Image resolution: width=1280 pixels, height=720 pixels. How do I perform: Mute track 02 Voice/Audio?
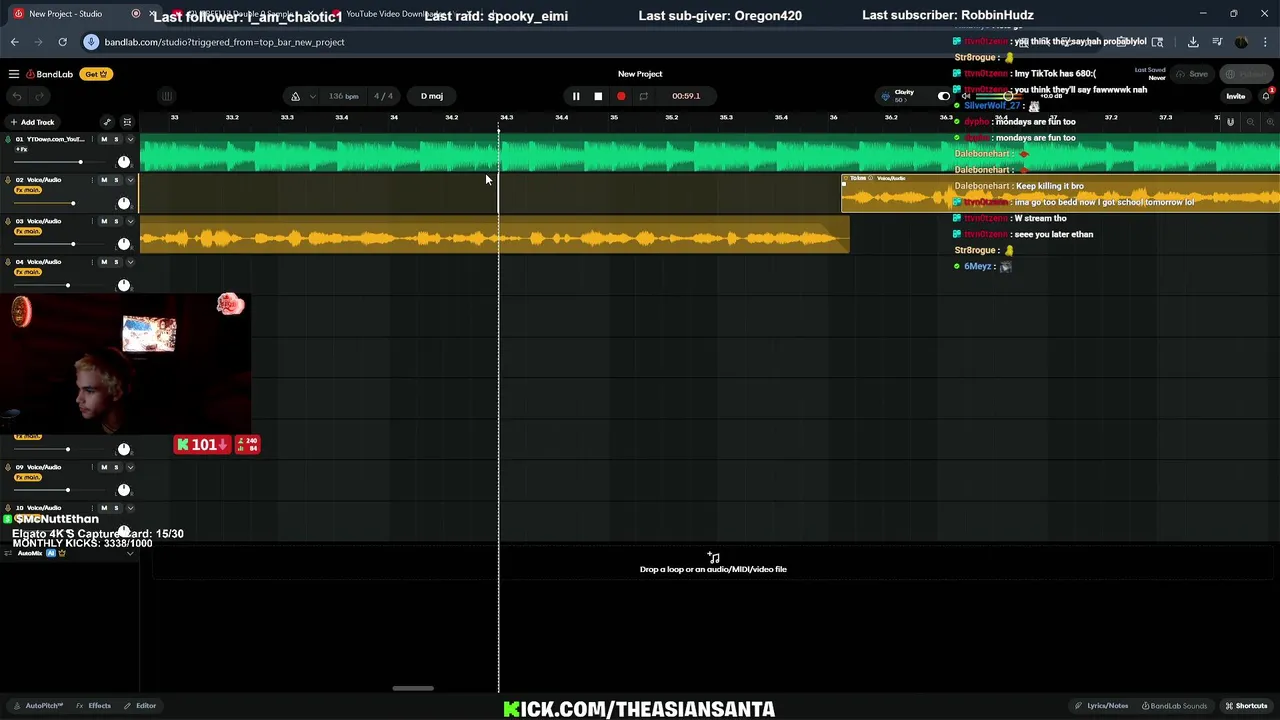[104, 180]
